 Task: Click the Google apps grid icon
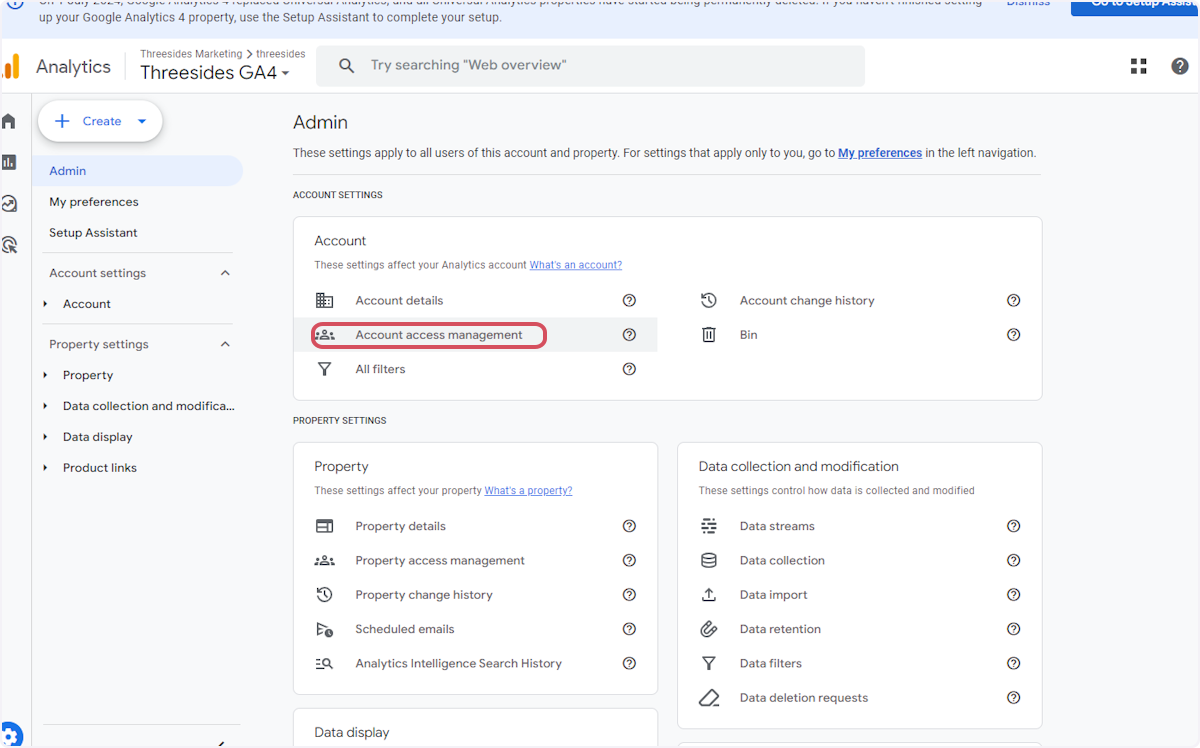1138,66
